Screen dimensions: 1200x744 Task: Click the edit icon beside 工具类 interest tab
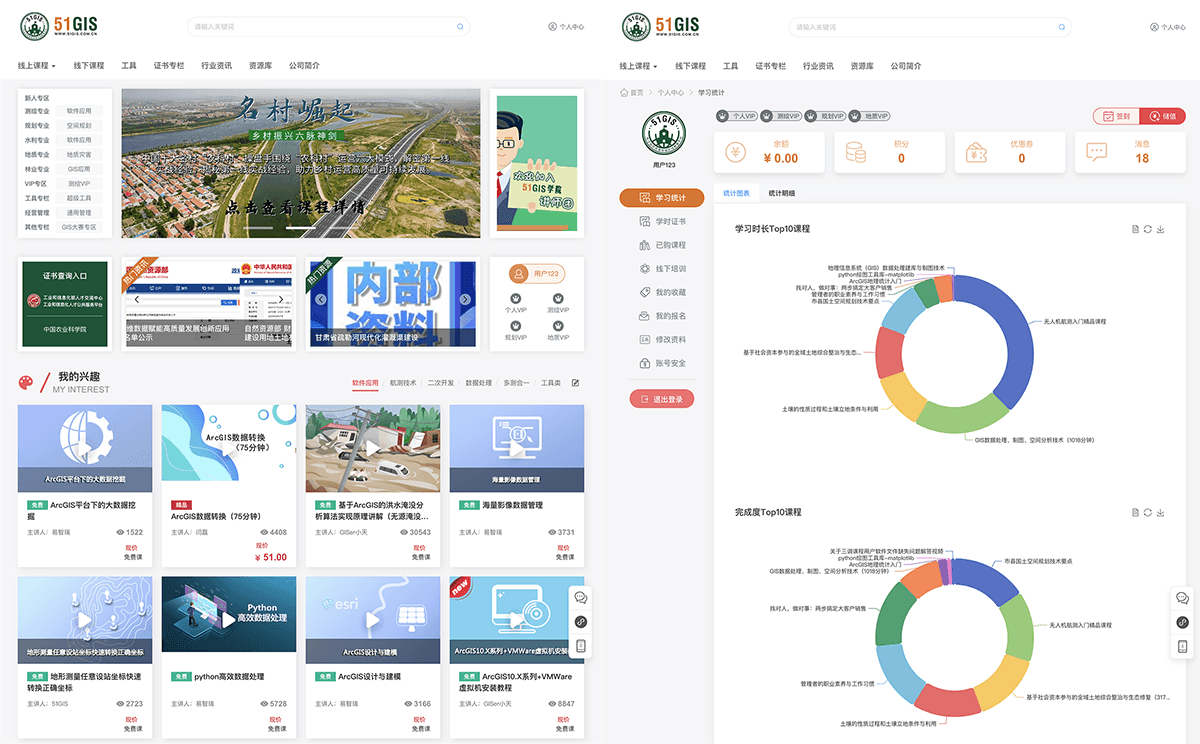575,383
